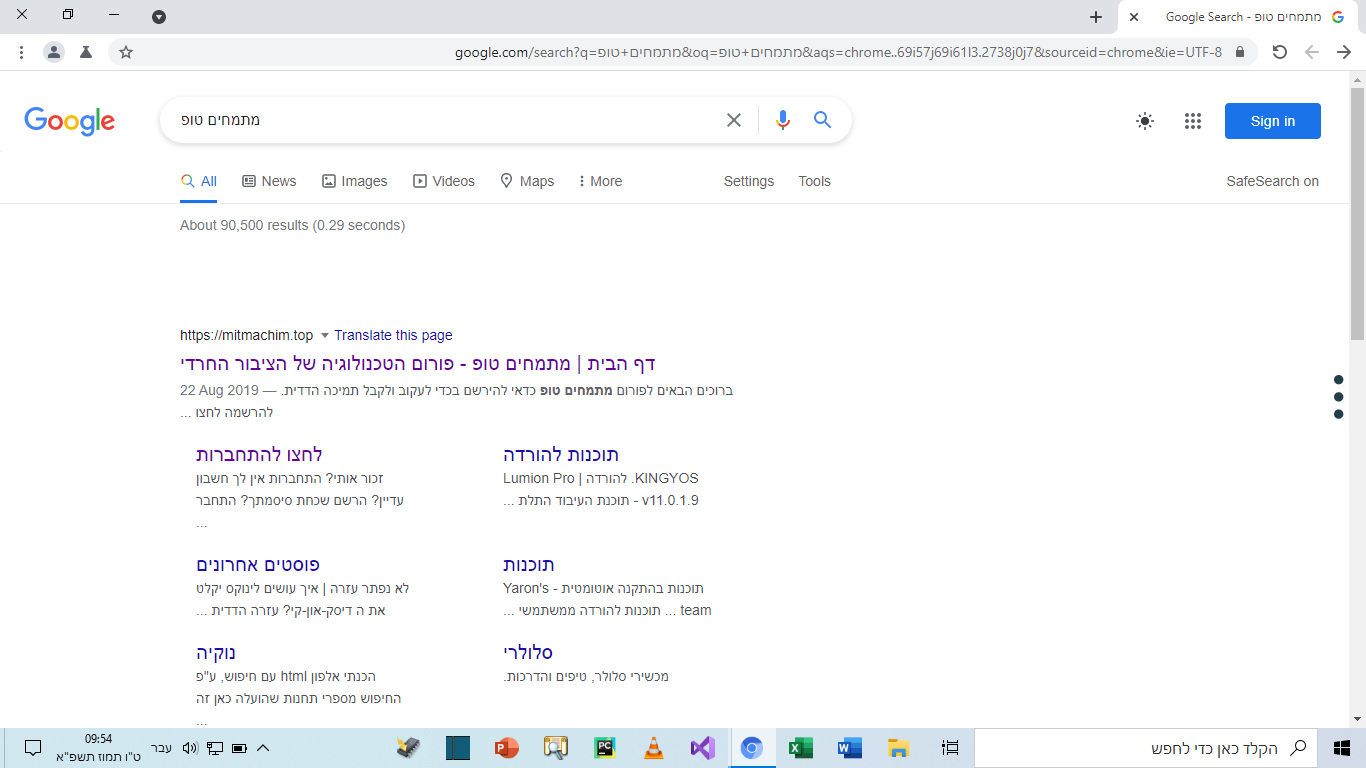Toggle dark theme with the sun icon
Image resolution: width=1366 pixels, height=768 pixels.
tap(1145, 121)
